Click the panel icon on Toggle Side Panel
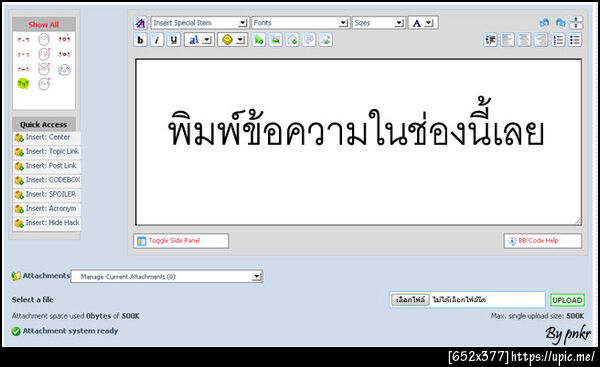This screenshot has width=600, height=367. click(142, 241)
